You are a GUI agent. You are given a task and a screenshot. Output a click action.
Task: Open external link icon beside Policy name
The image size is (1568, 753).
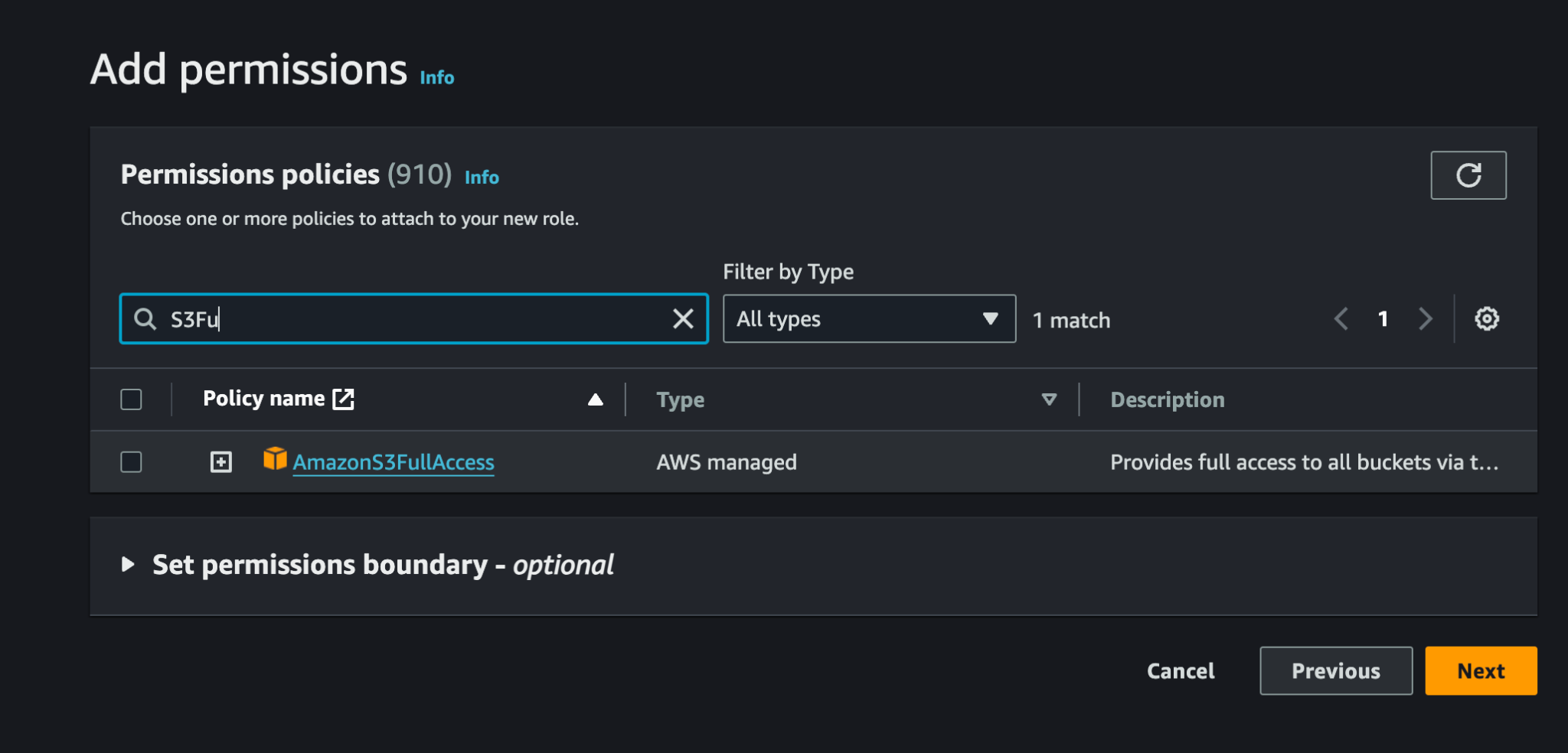tap(343, 399)
